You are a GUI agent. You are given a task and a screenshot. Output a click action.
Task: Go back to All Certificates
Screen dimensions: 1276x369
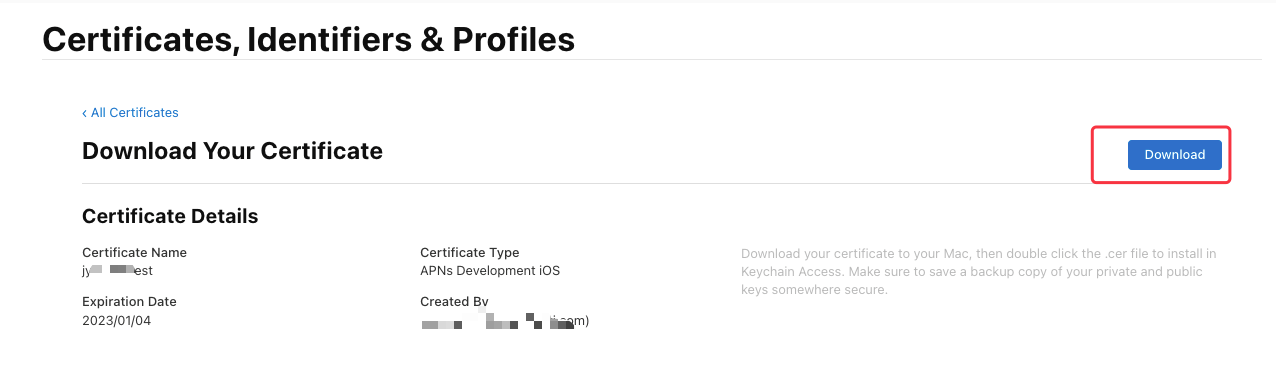[130, 113]
